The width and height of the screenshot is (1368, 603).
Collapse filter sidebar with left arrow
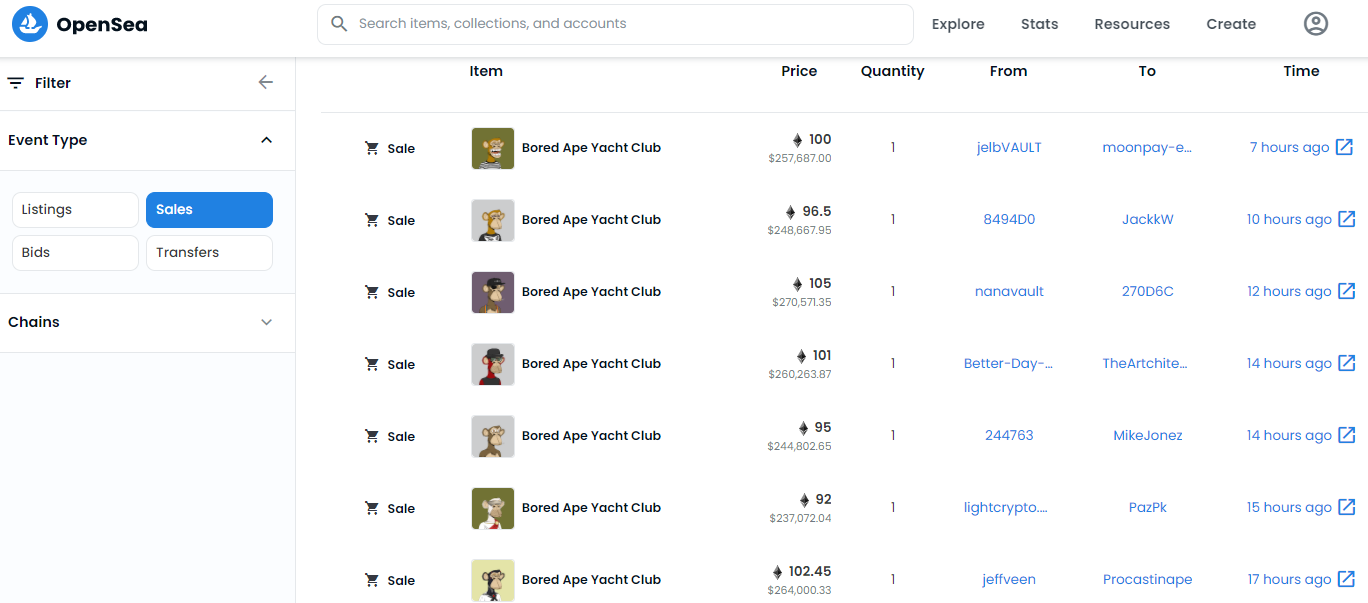tap(265, 83)
